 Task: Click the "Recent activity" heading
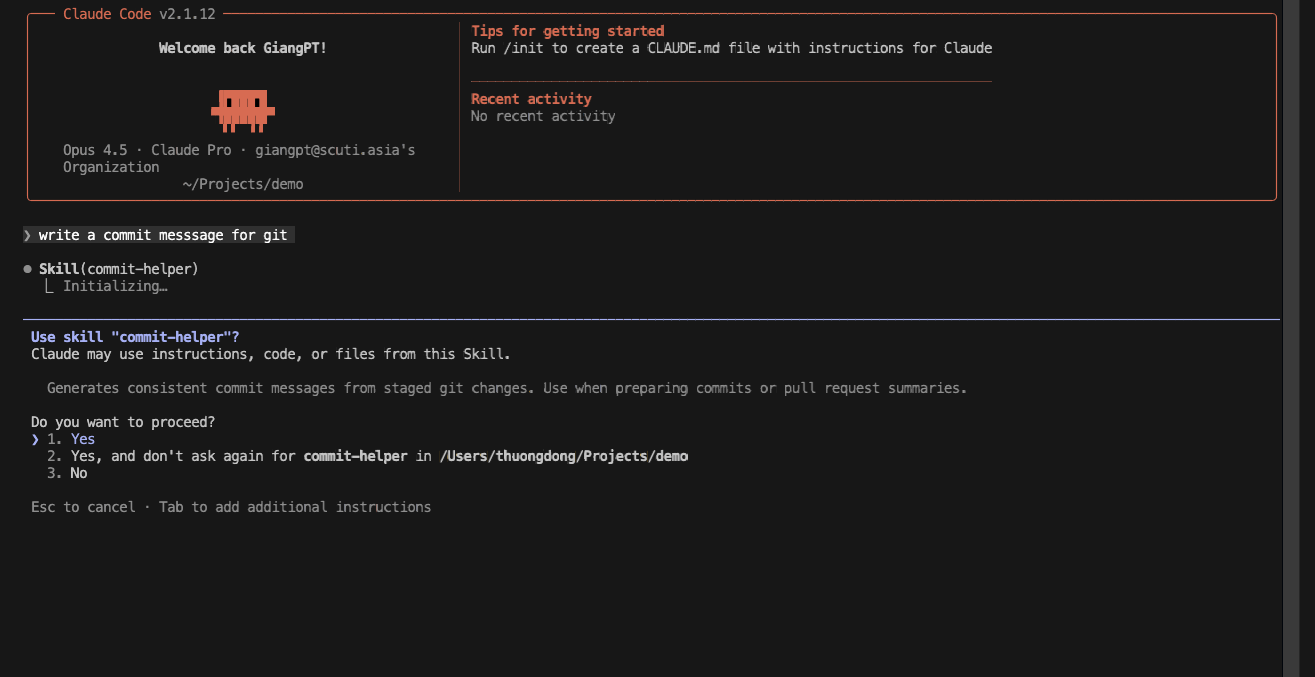531,99
